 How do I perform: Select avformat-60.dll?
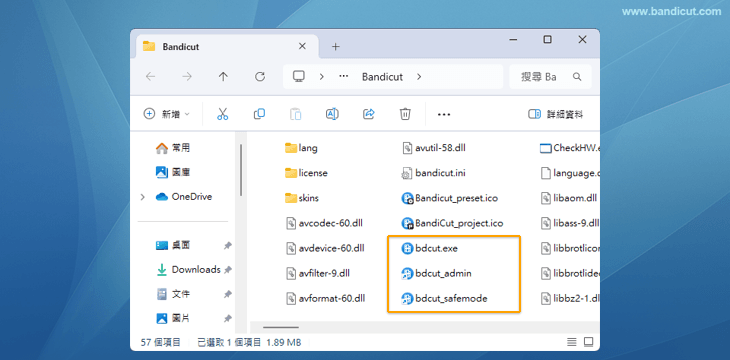[x=325, y=299]
